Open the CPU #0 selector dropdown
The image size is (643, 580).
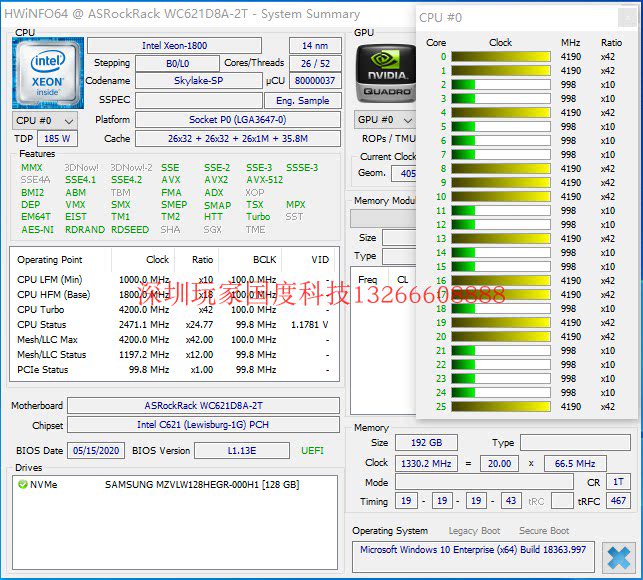click(x=45, y=121)
